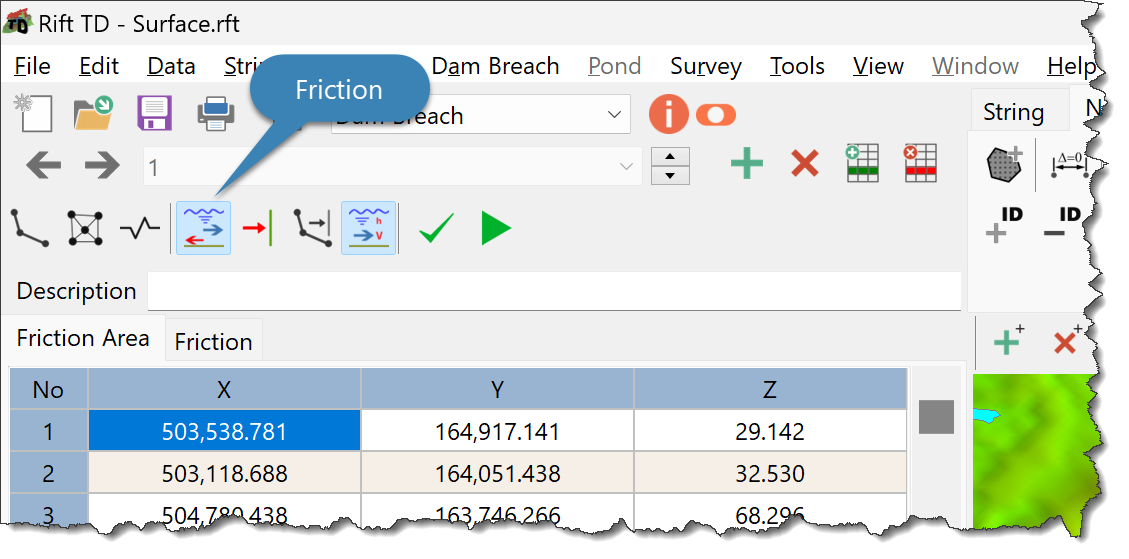Open file using the folder icon

point(93,114)
